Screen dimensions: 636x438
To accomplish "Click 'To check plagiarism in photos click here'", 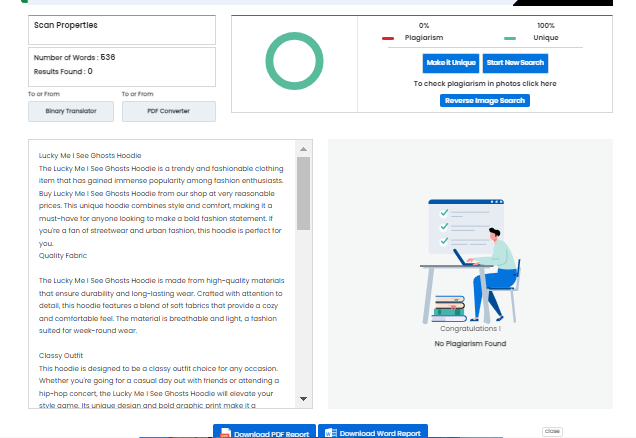I will 485,84.
